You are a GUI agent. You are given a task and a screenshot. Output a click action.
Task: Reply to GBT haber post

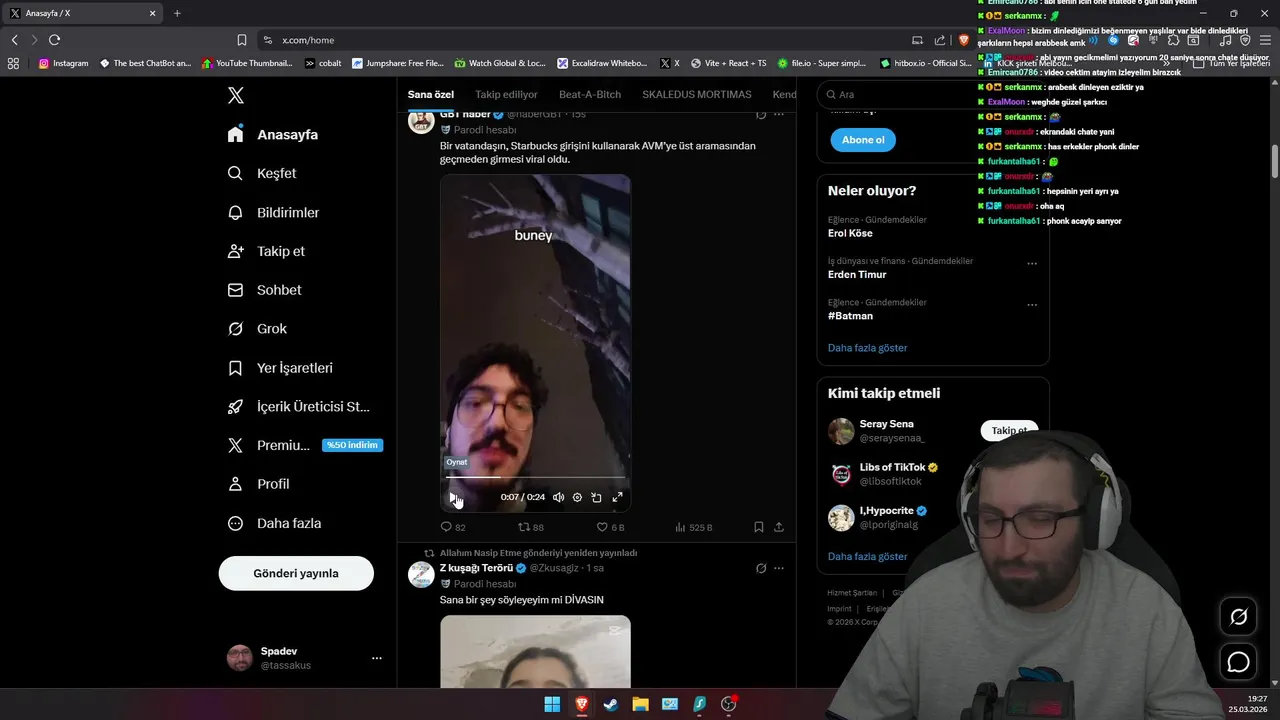453,527
